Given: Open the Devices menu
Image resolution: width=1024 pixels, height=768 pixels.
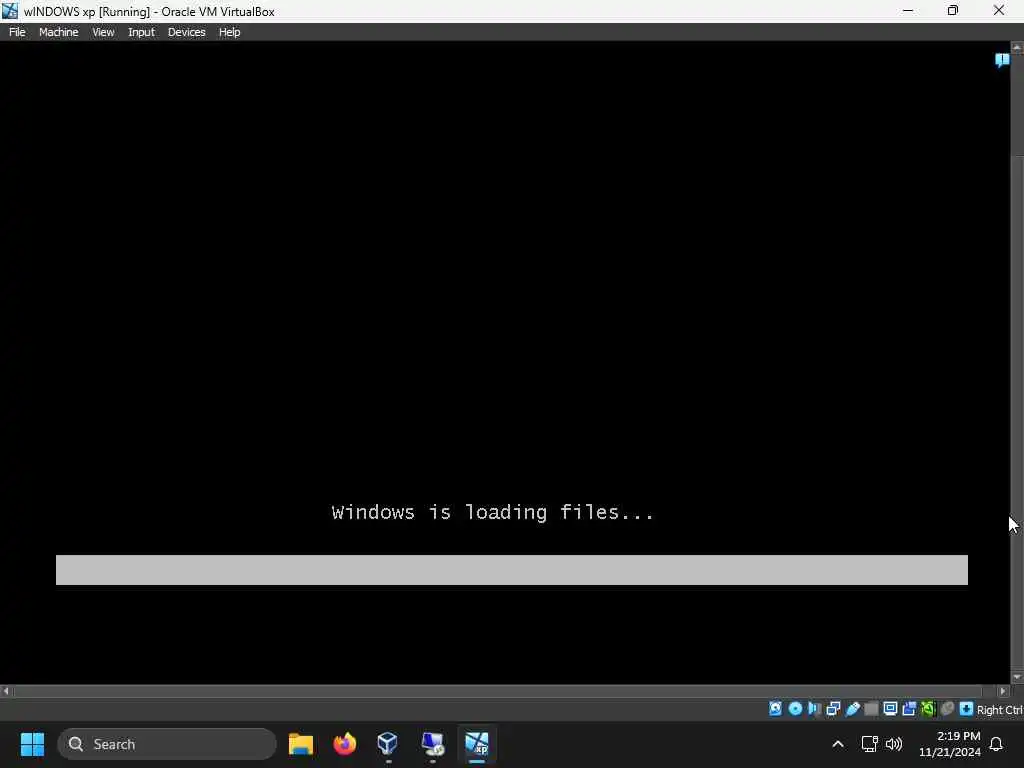Looking at the screenshot, I should [186, 32].
